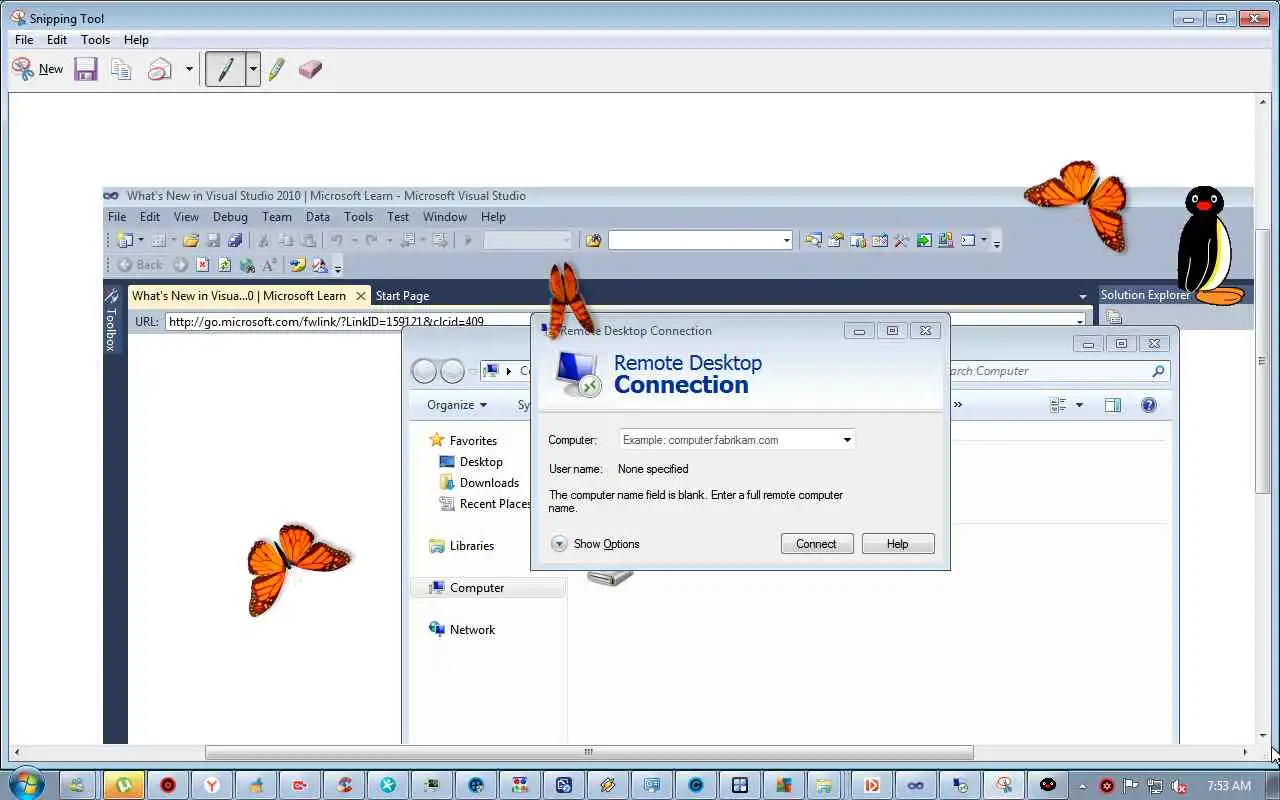The image size is (1280, 800).
Task: Open the Send Snip dropdown arrow
Action: 189,69
